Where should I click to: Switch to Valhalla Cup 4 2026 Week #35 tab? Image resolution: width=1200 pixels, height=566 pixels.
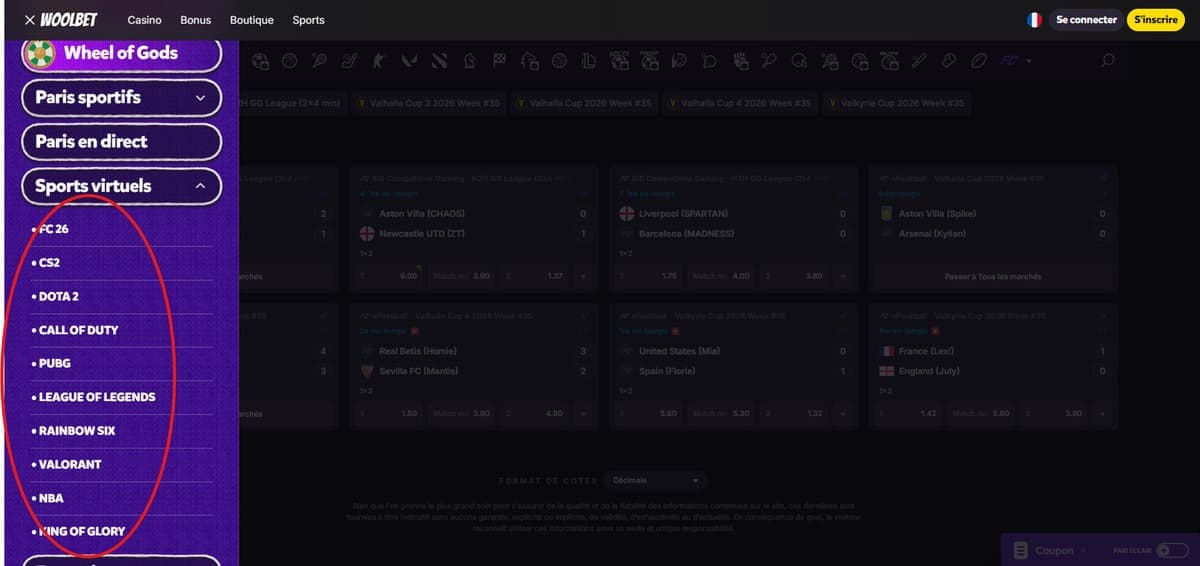pos(740,103)
